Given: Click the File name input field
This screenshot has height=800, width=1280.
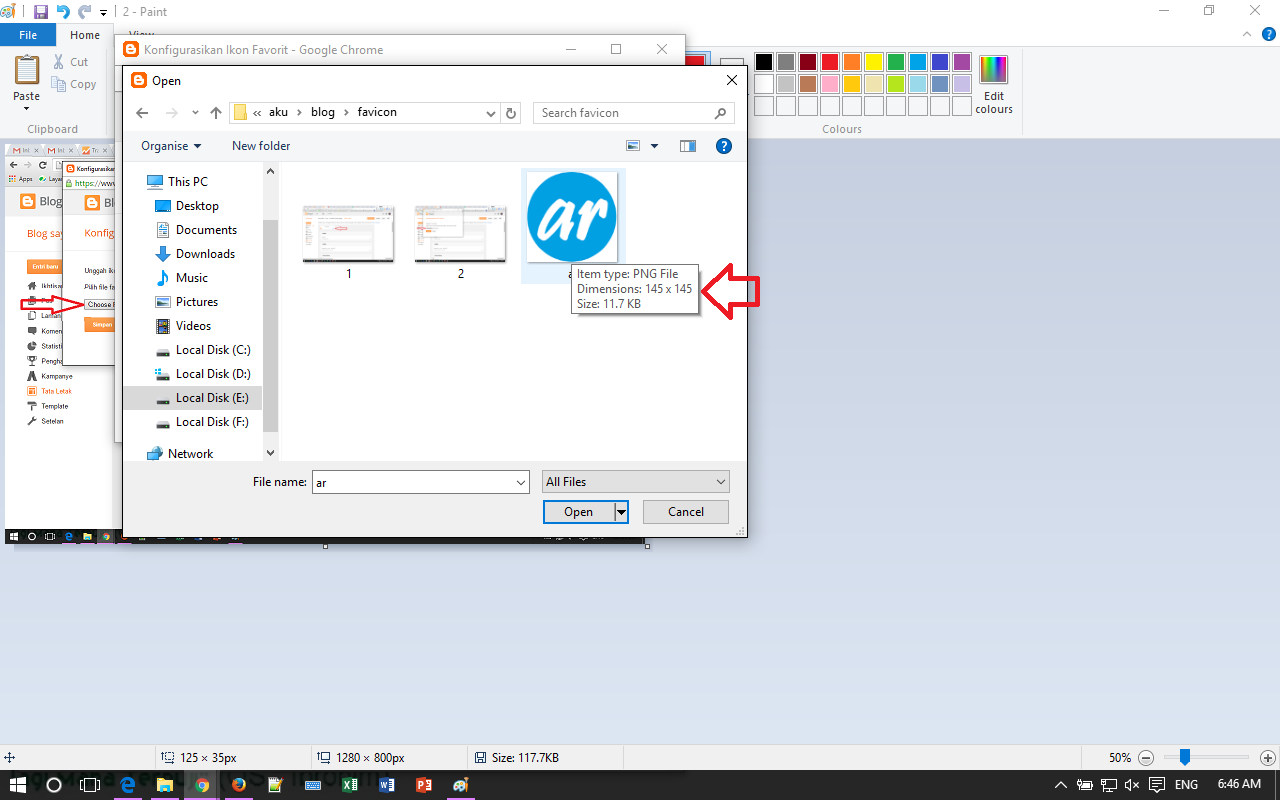Looking at the screenshot, I should click(x=412, y=482).
